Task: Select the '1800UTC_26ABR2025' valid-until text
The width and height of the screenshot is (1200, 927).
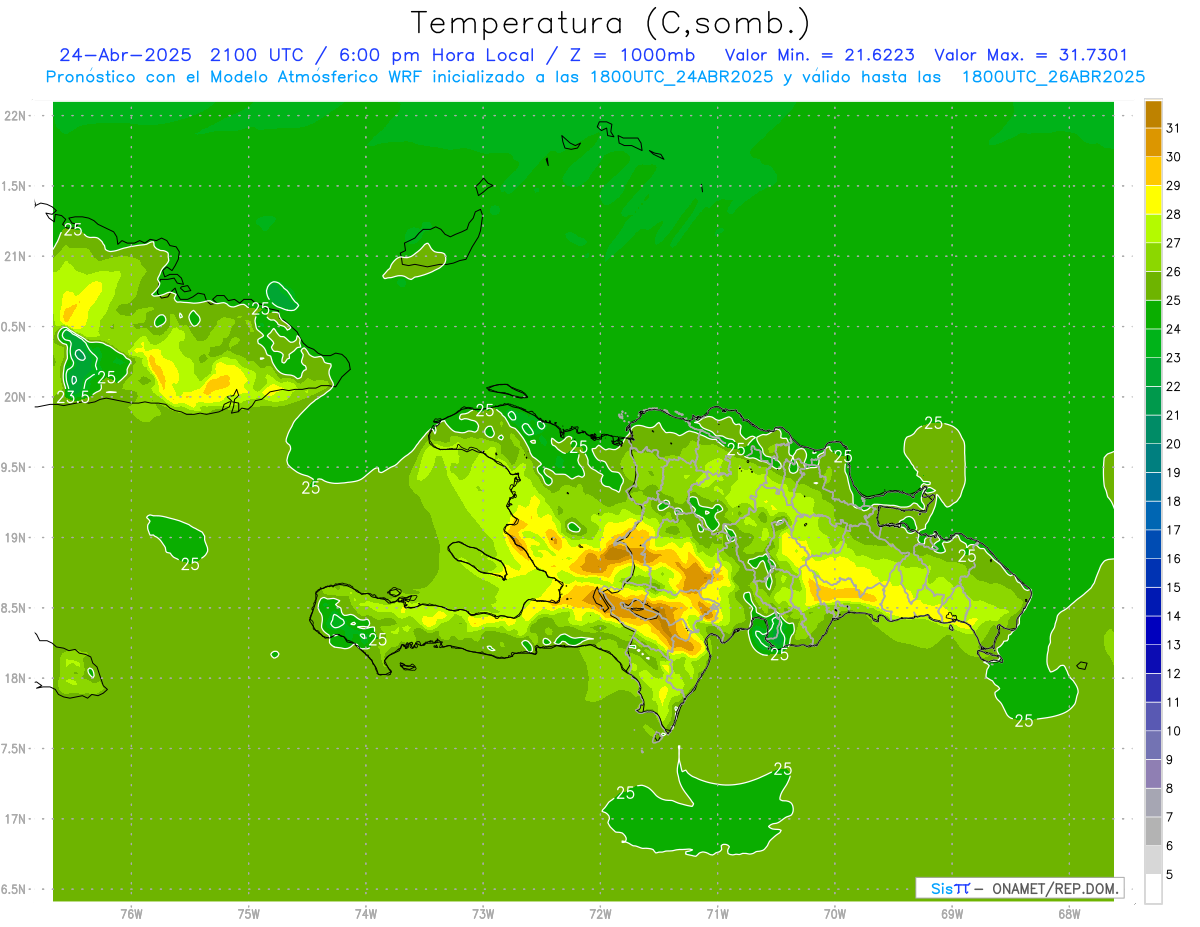Action: 1053,76
